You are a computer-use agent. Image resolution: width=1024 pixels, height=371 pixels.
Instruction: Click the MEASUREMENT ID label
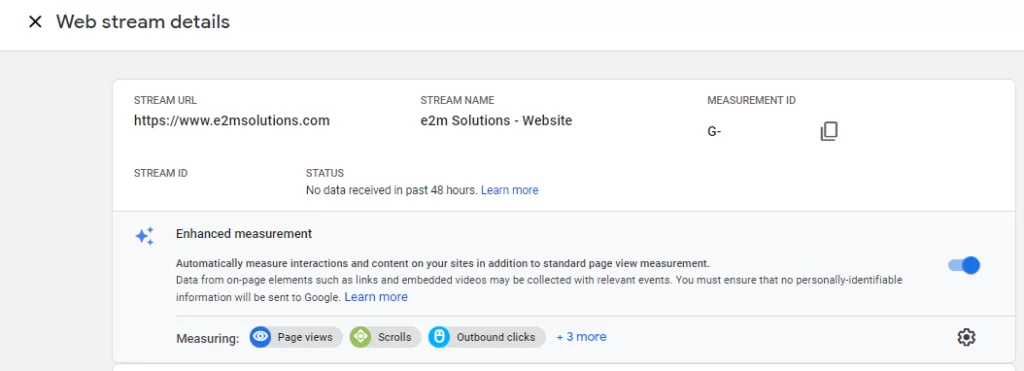coord(752,101)
